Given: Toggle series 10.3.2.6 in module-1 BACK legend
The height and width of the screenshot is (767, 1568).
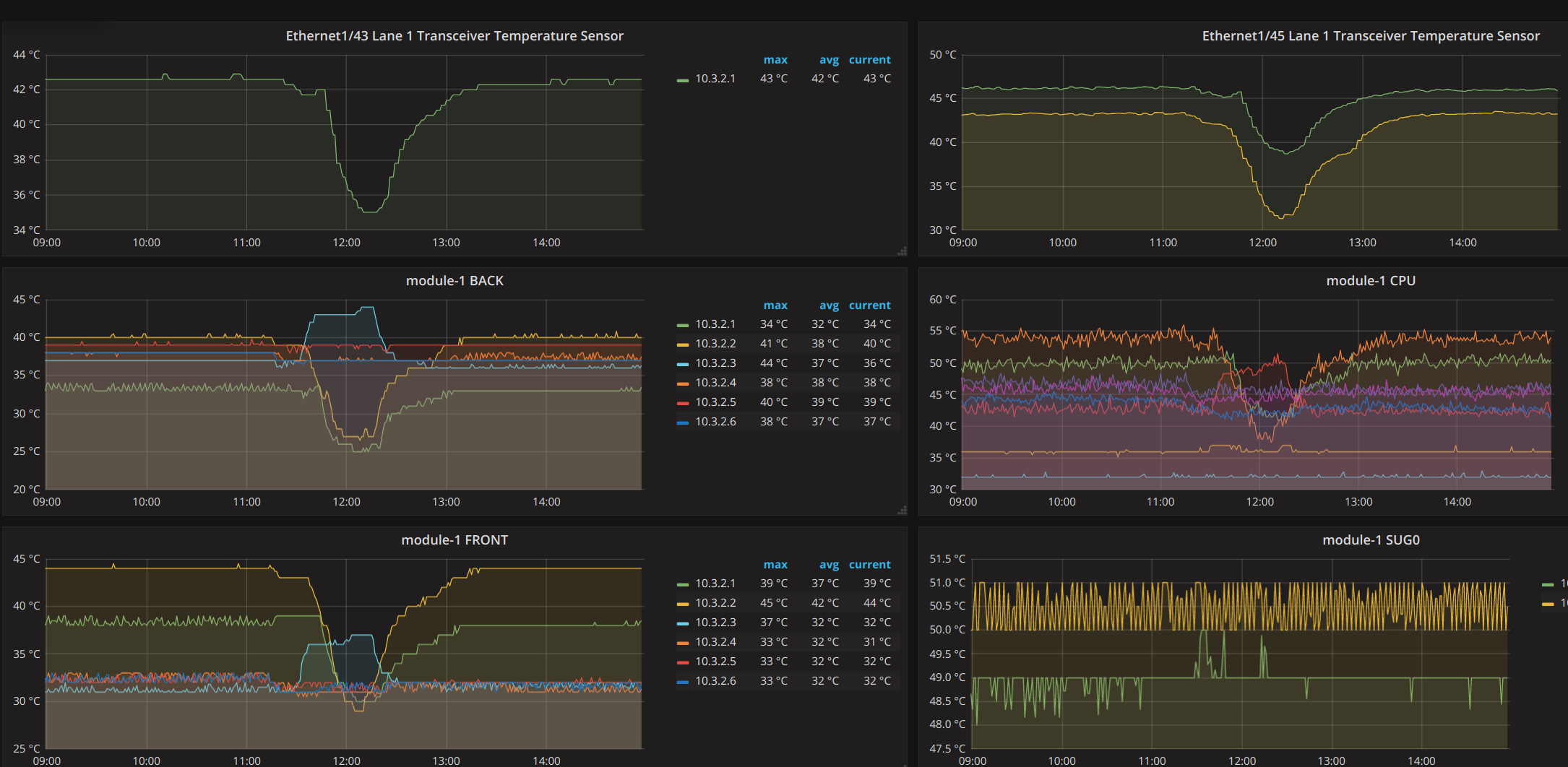Looking at the screenshot, I should click(x=715, y=422).
